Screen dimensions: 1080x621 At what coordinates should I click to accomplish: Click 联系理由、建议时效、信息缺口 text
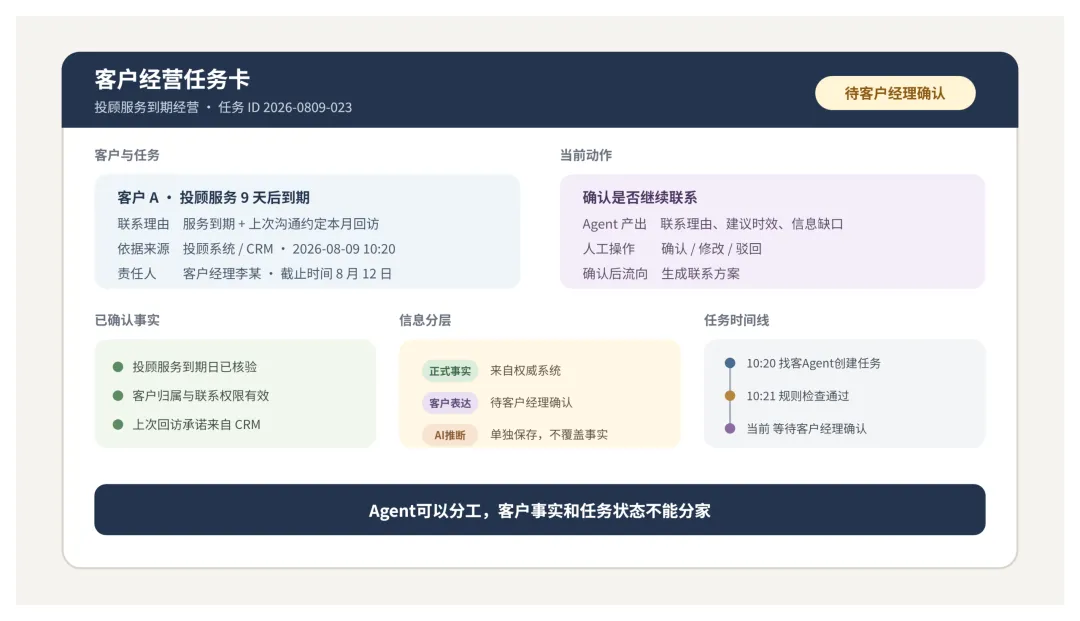752,224
